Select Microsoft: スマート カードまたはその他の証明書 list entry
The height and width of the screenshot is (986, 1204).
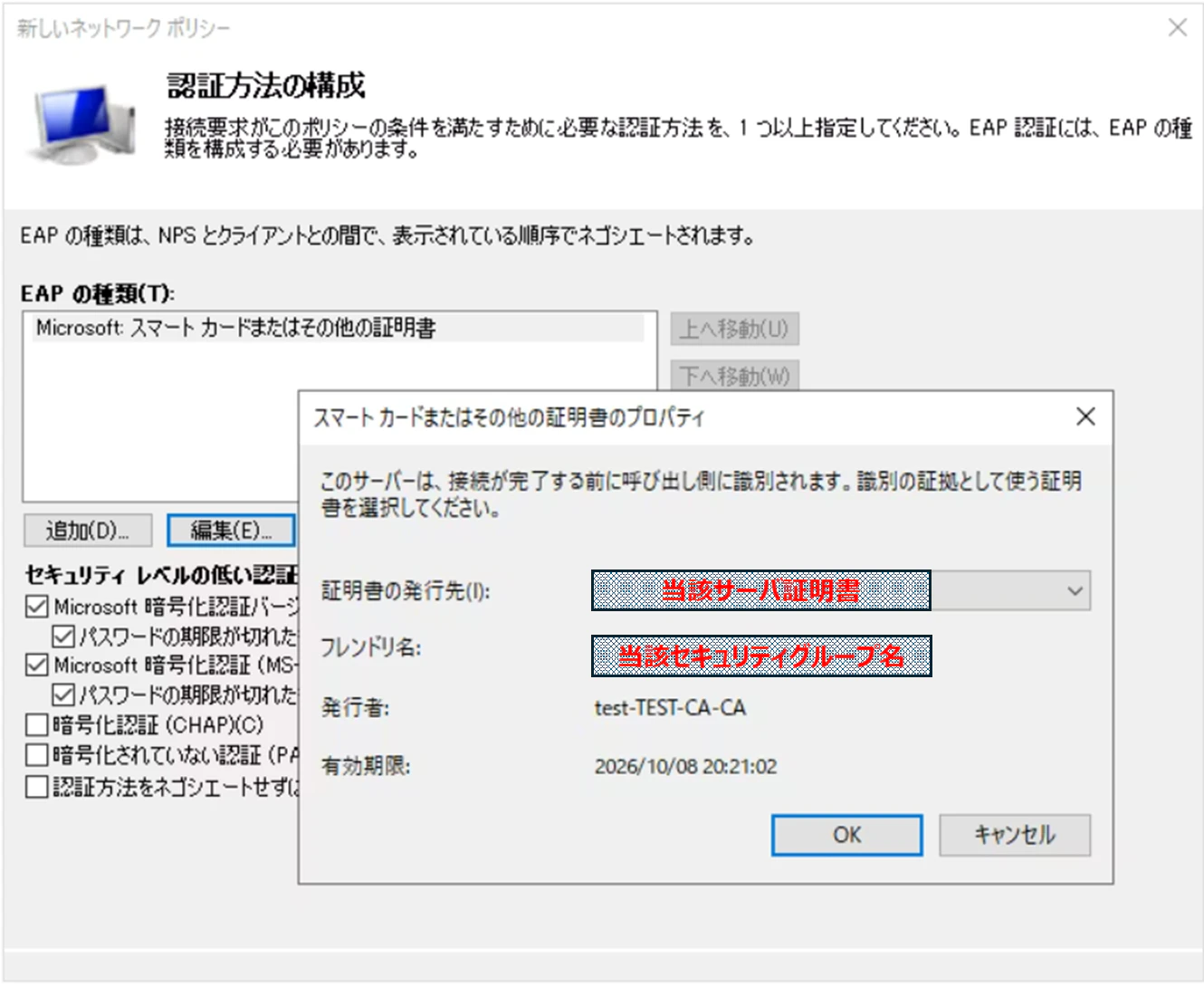339,328
